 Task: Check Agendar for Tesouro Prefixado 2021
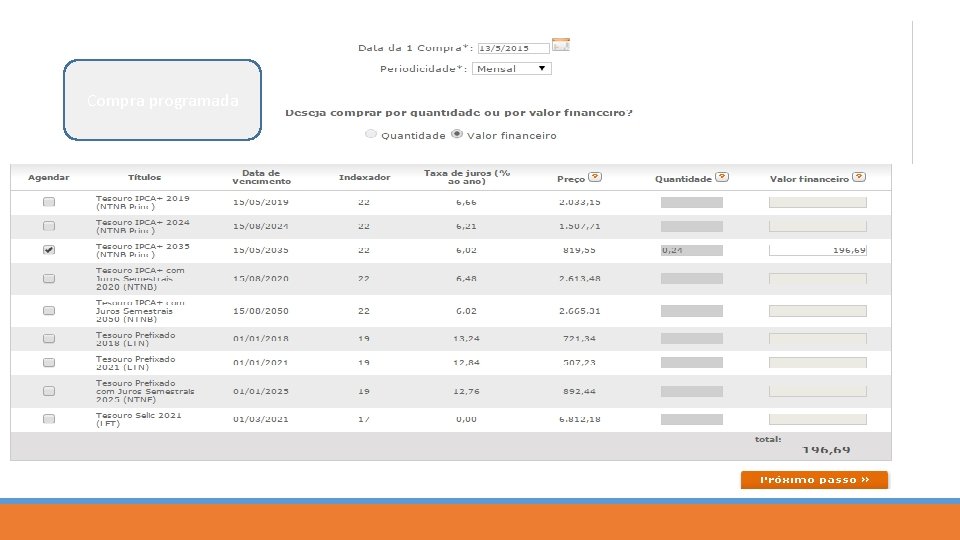click(x=49, y=362)
